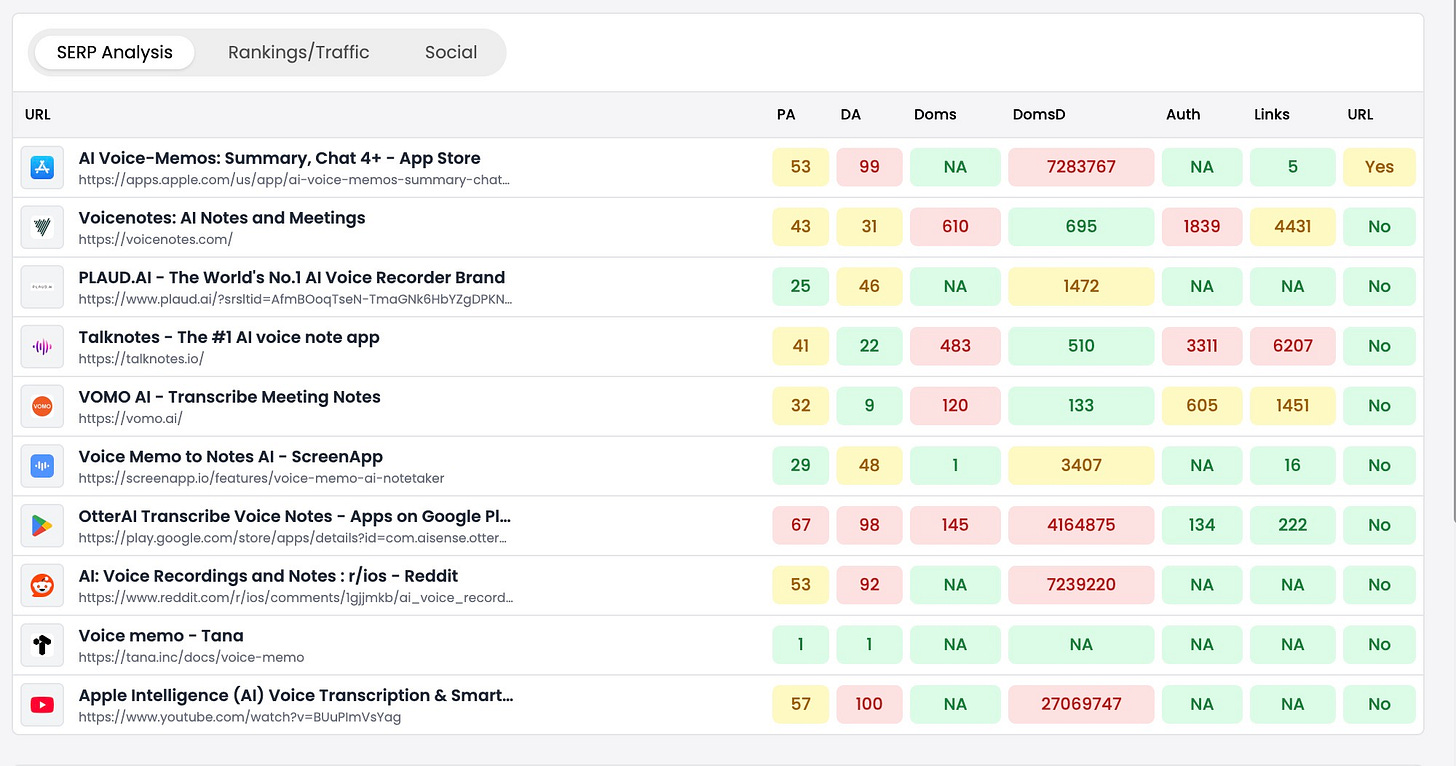The height and width of the screenshot is (766, 1456).
Task: Click the Tana favicon icon
Action: click(42, 645)
